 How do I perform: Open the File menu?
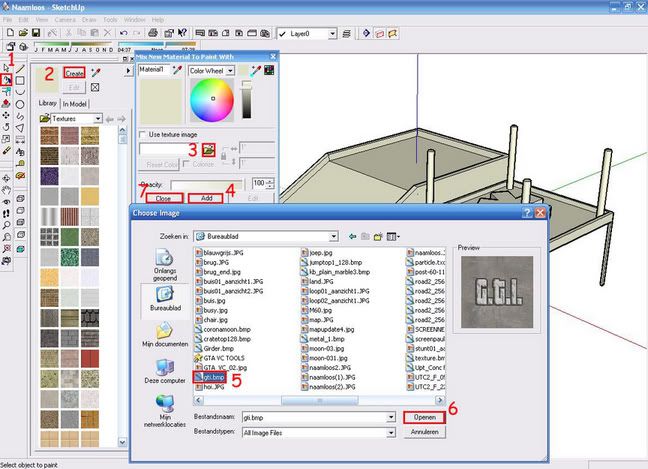coord(7,20)
